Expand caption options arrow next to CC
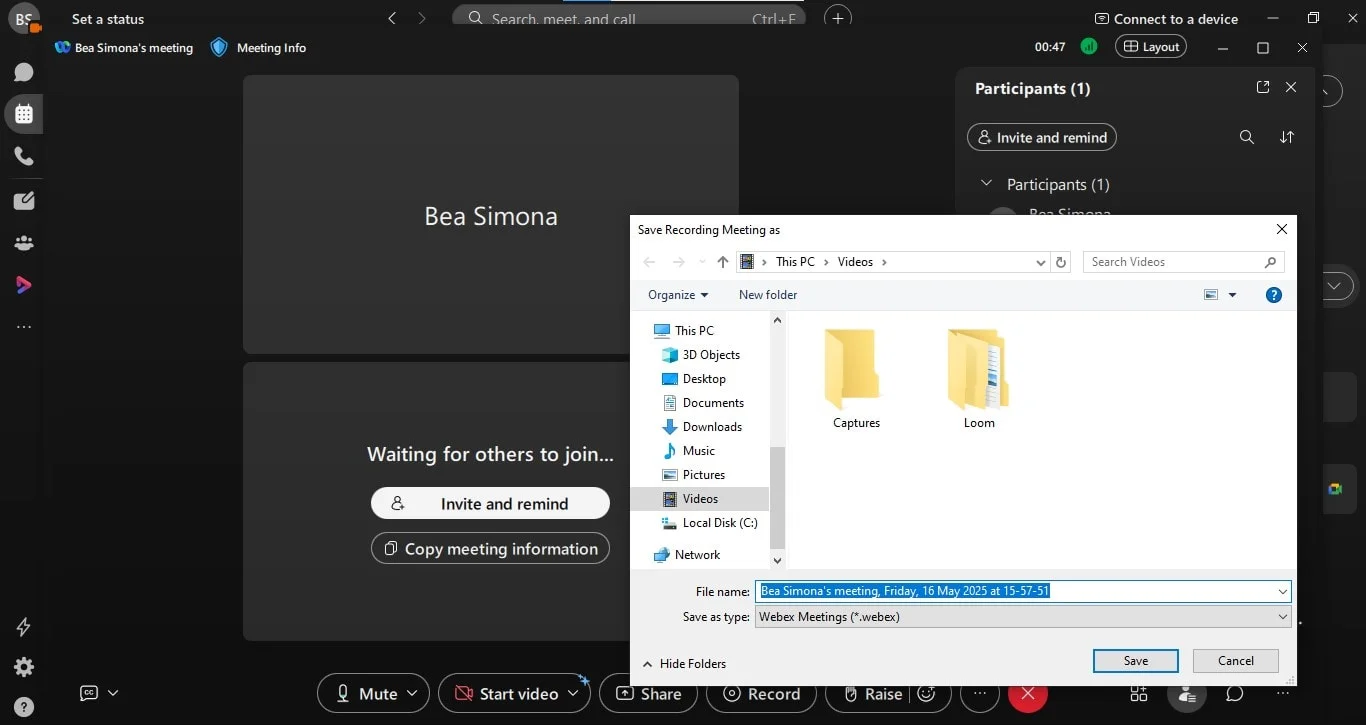 click(113, 693)
